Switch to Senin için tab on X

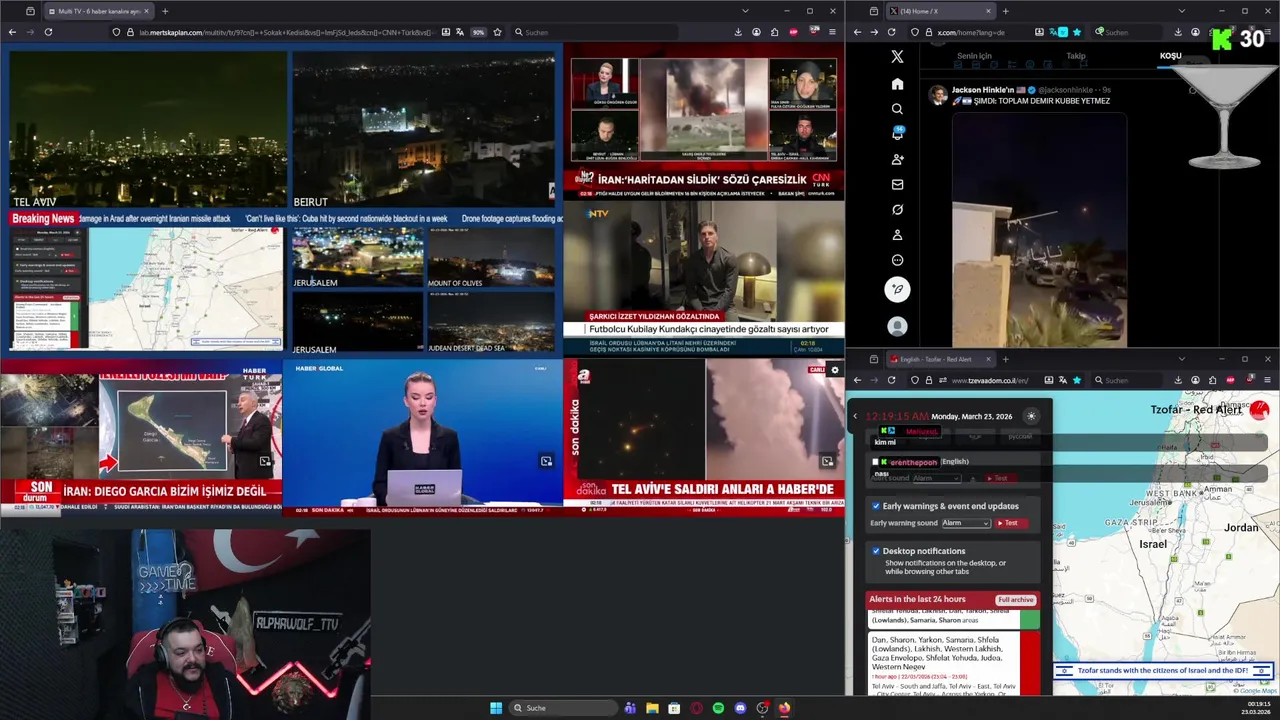(x=974, y=56)
